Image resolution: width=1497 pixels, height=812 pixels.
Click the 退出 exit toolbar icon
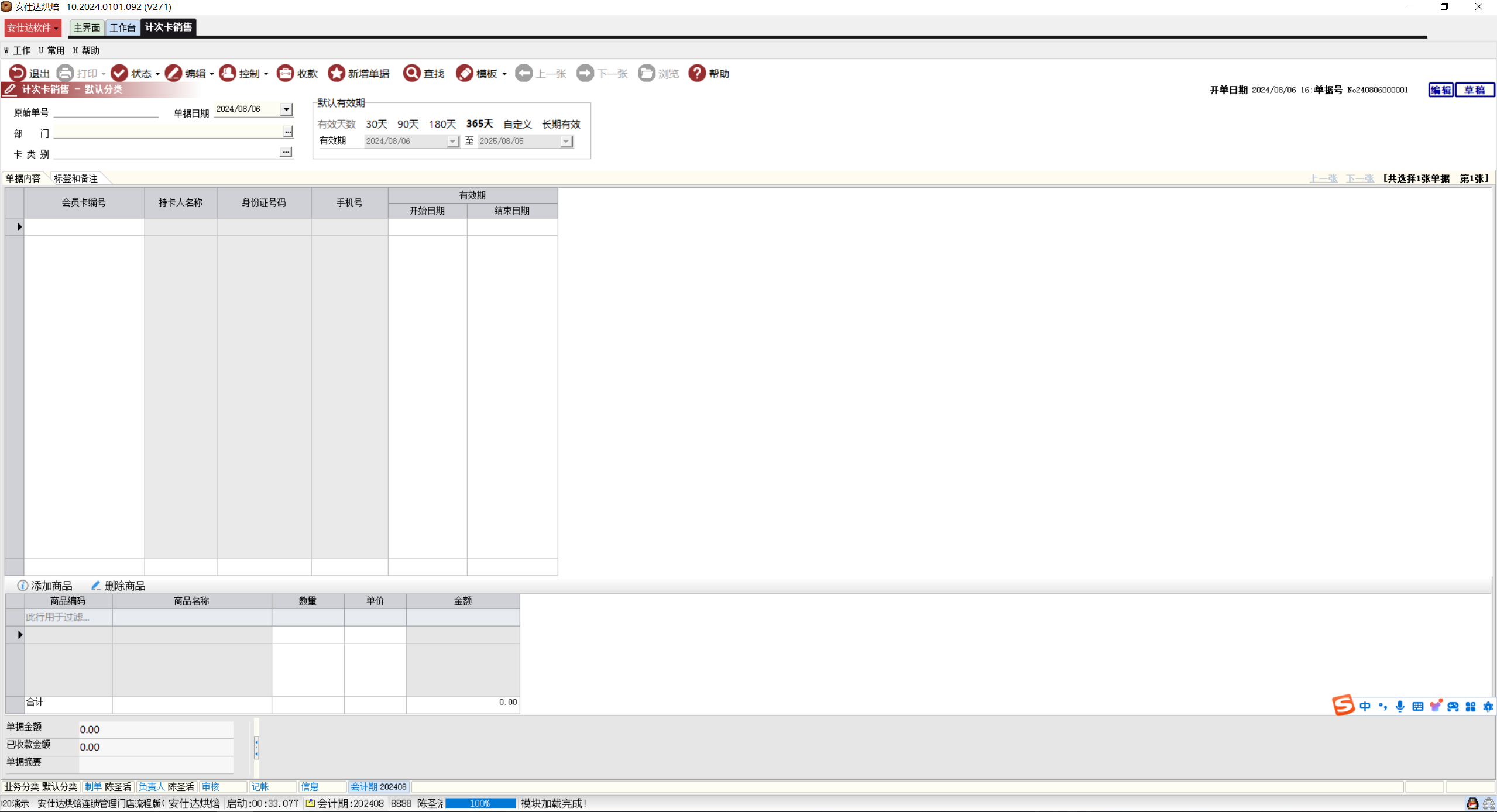(18, 73)
